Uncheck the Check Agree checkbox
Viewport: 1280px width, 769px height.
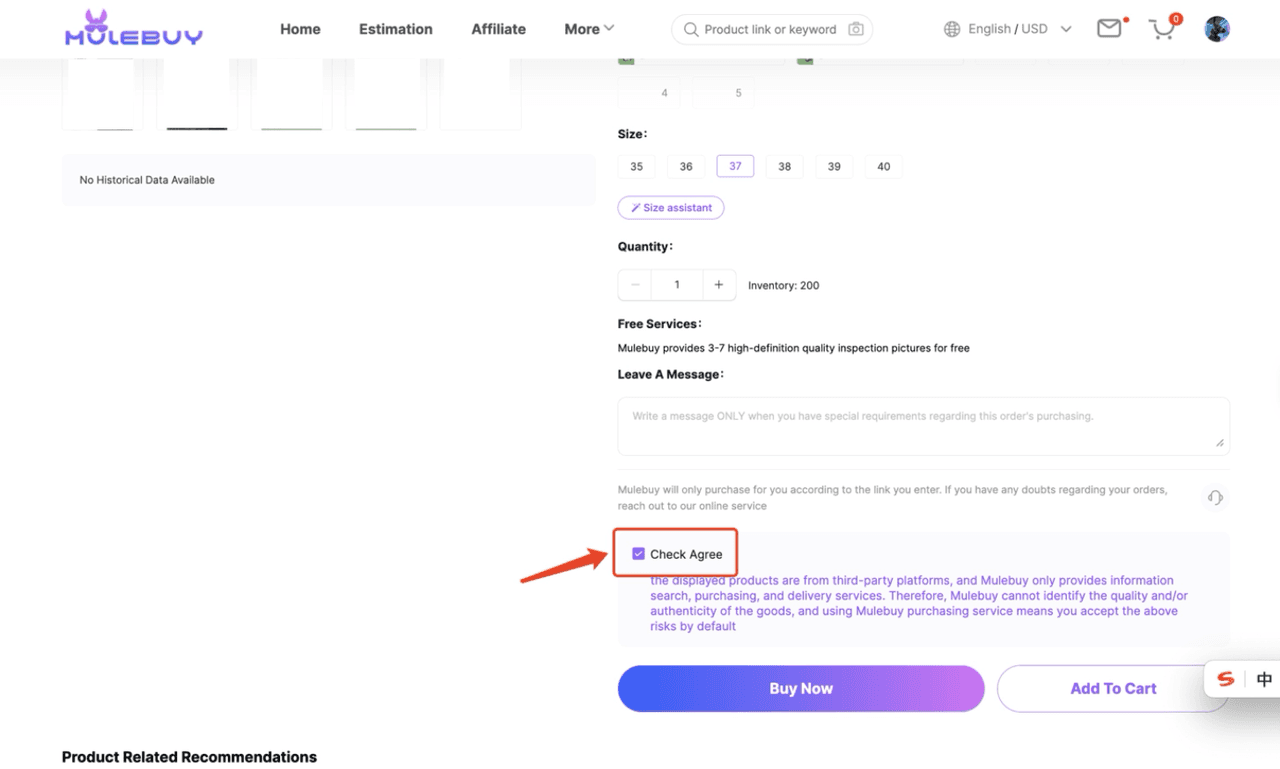[638, 553]
